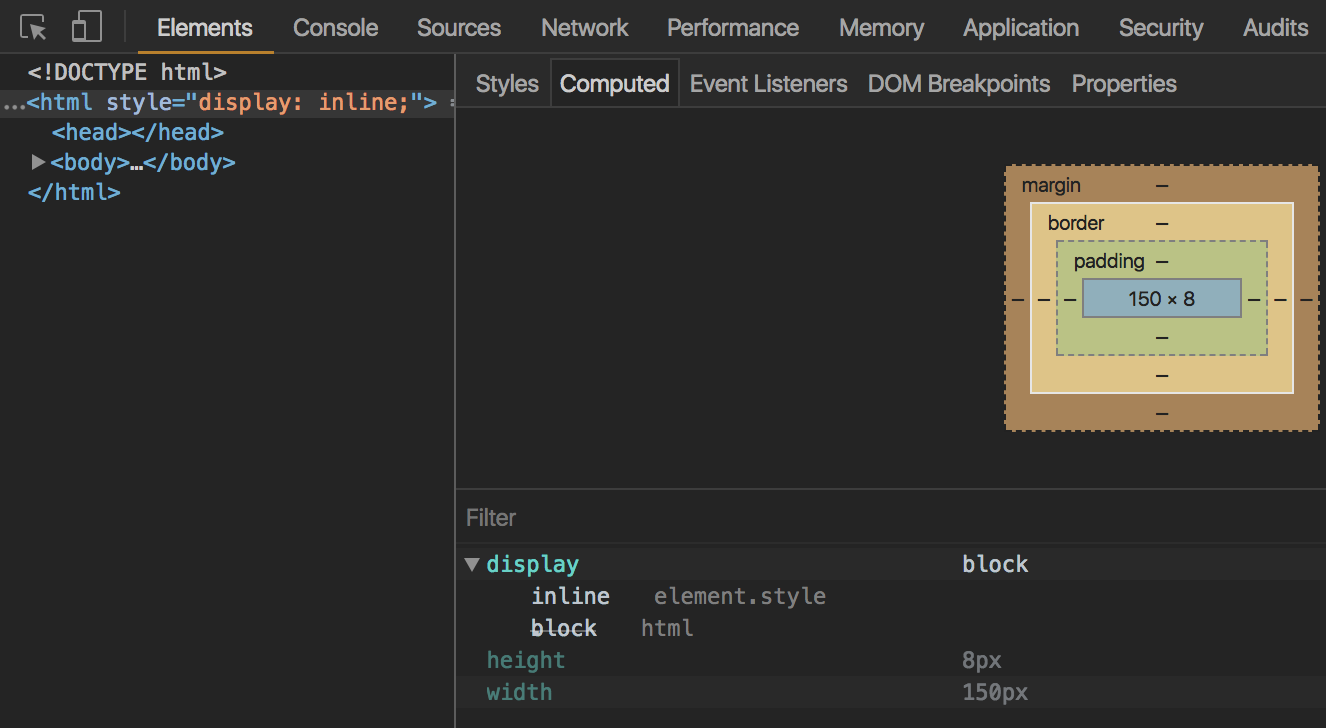The image size is (1326, 728).
Task: Click the 150 × 8 content box
Action: coord(1161,298)
